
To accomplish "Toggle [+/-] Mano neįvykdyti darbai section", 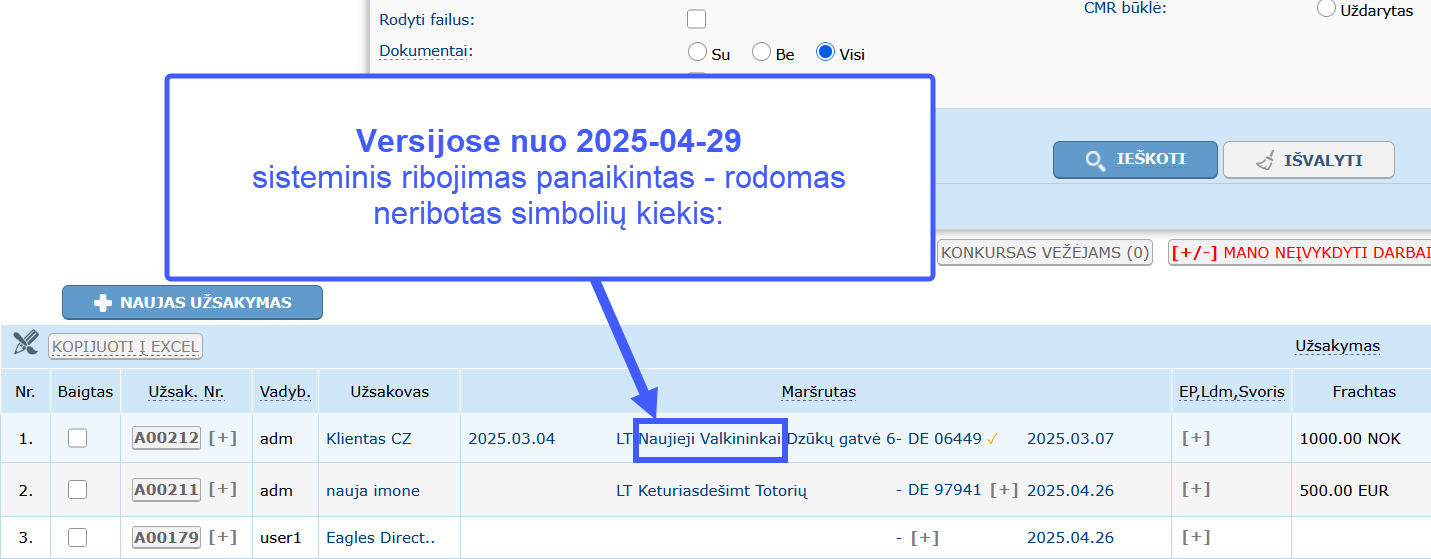I will pos(1299,252).
